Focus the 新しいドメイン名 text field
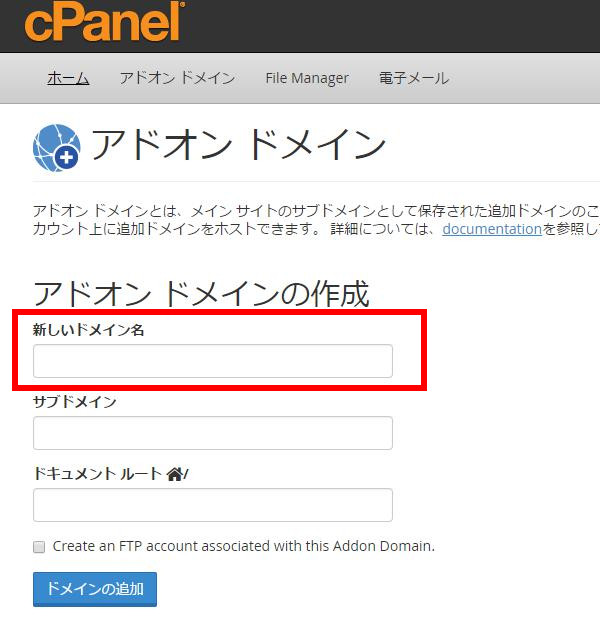The image size is (600, 627). (x=212, y=361)
